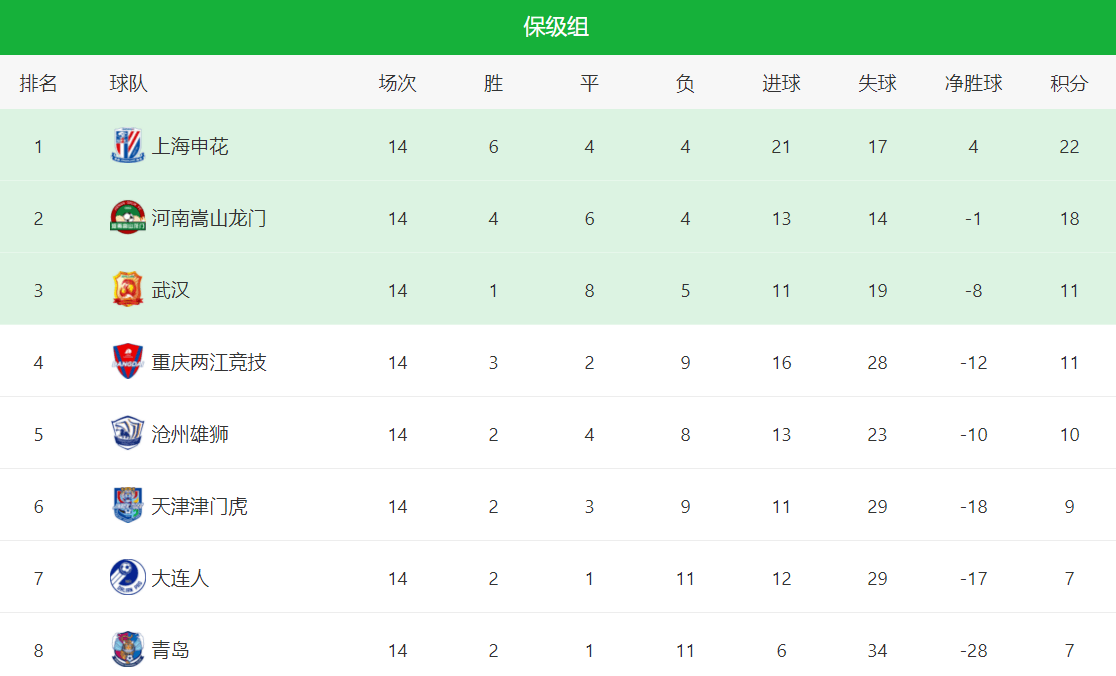Click the Henan Songshan Longmen (河南嵩山龙门) team logo

pyautogui.click(x=127, y=218)
